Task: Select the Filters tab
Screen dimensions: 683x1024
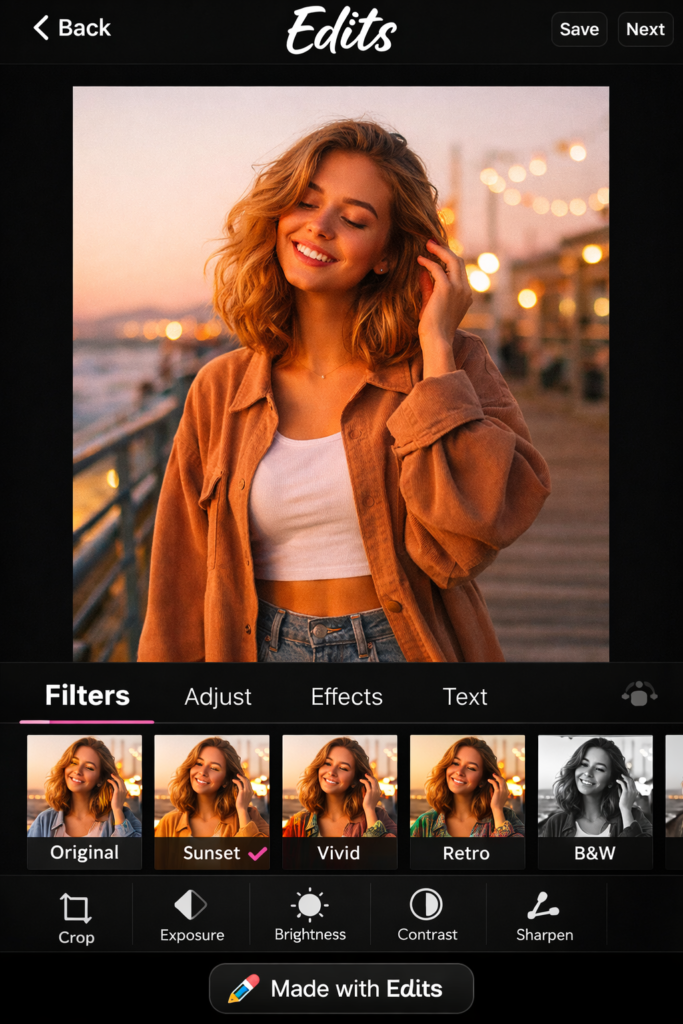Action: [87, 696]
